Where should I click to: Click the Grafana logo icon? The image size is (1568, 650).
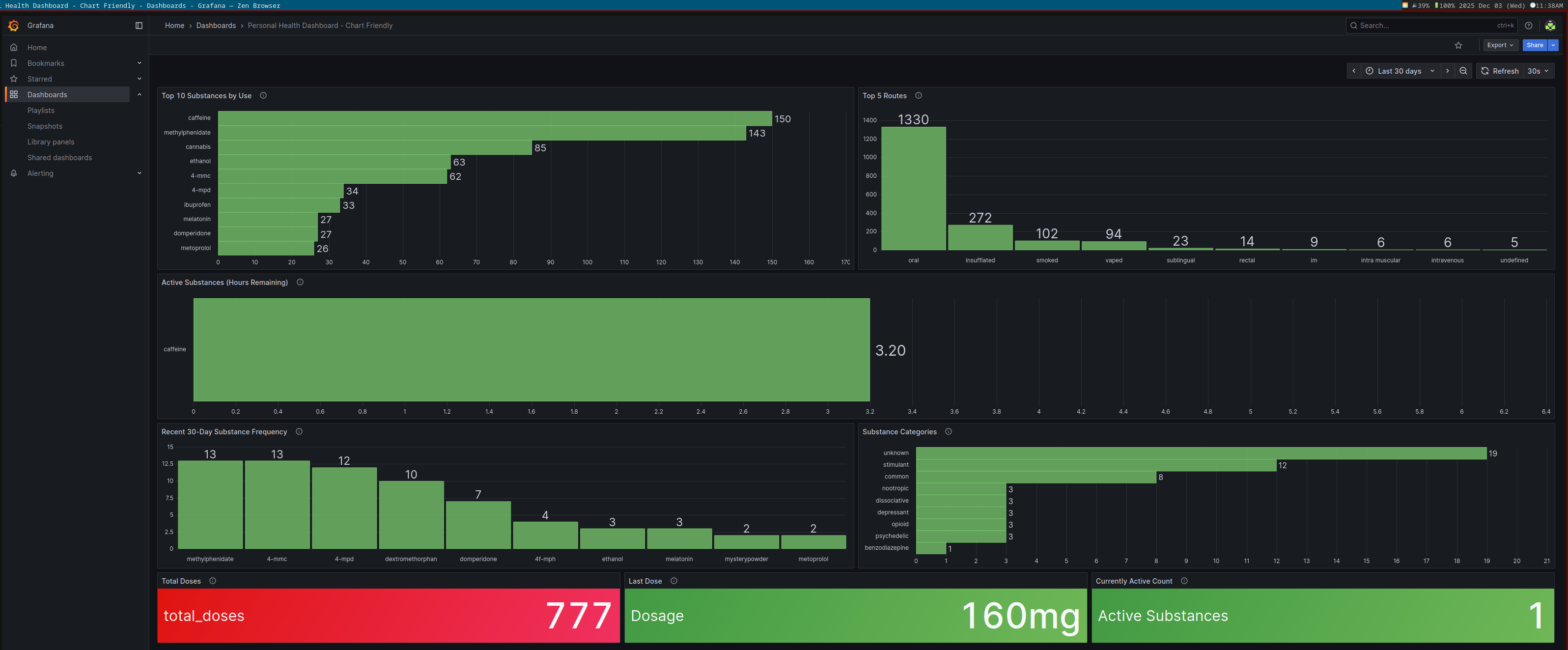[x=13, y=26]
